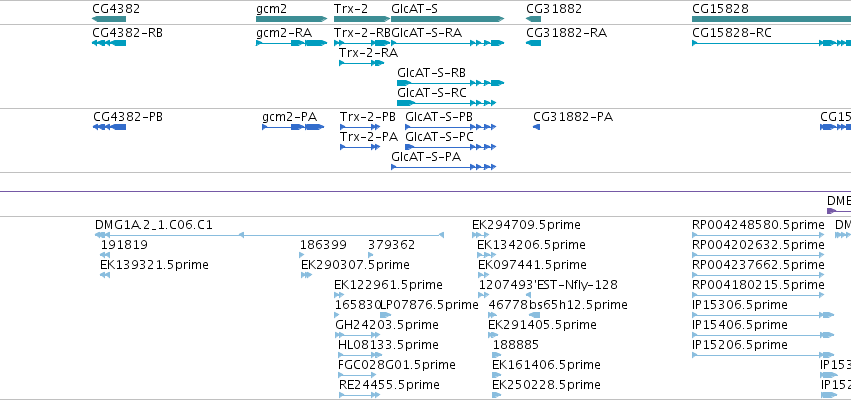The width and height of the screenshot is (851, 400).
Task: Select the FGC028G01.5prime EST label
Action: (396, 365)
